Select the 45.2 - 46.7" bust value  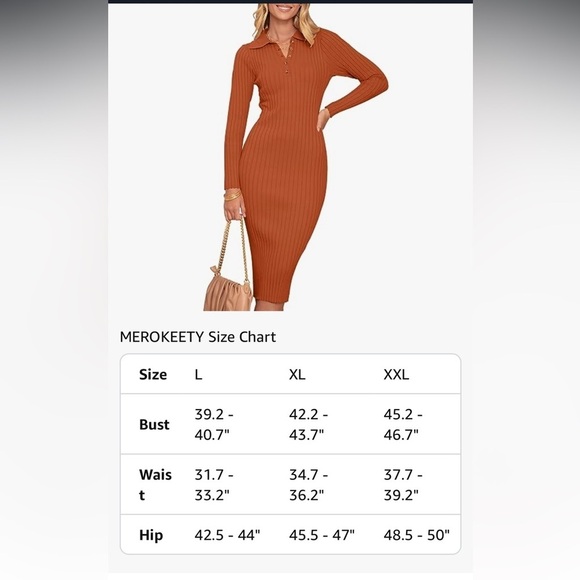(x=403, y=424)
